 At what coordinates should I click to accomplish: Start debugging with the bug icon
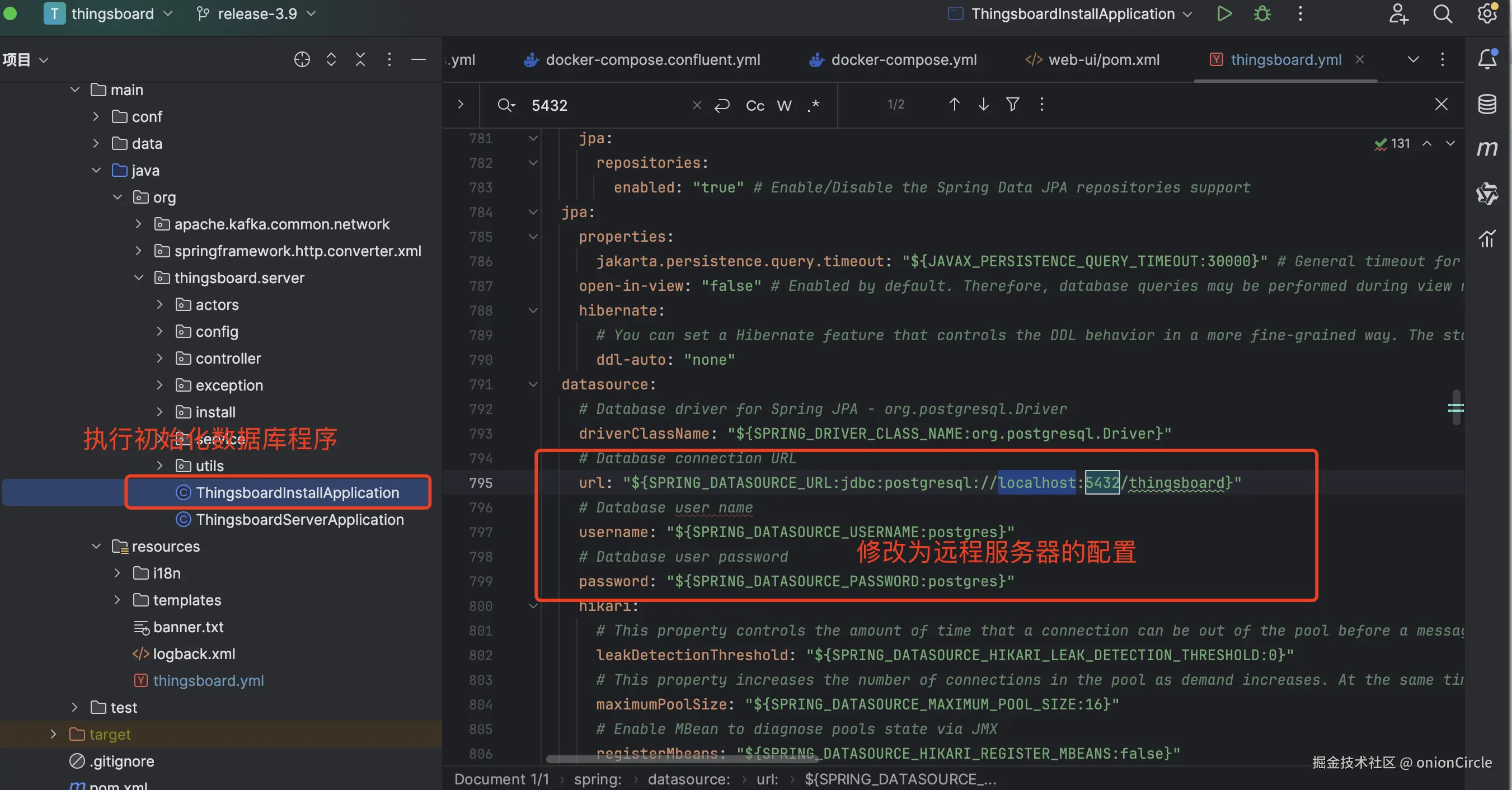(1262, 13)
